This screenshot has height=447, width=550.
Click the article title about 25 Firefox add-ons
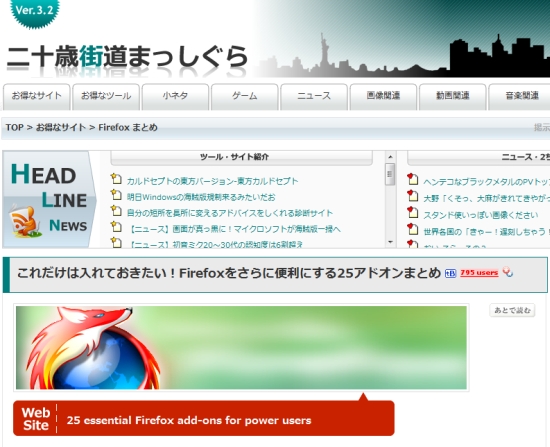[x=229, y=273]
